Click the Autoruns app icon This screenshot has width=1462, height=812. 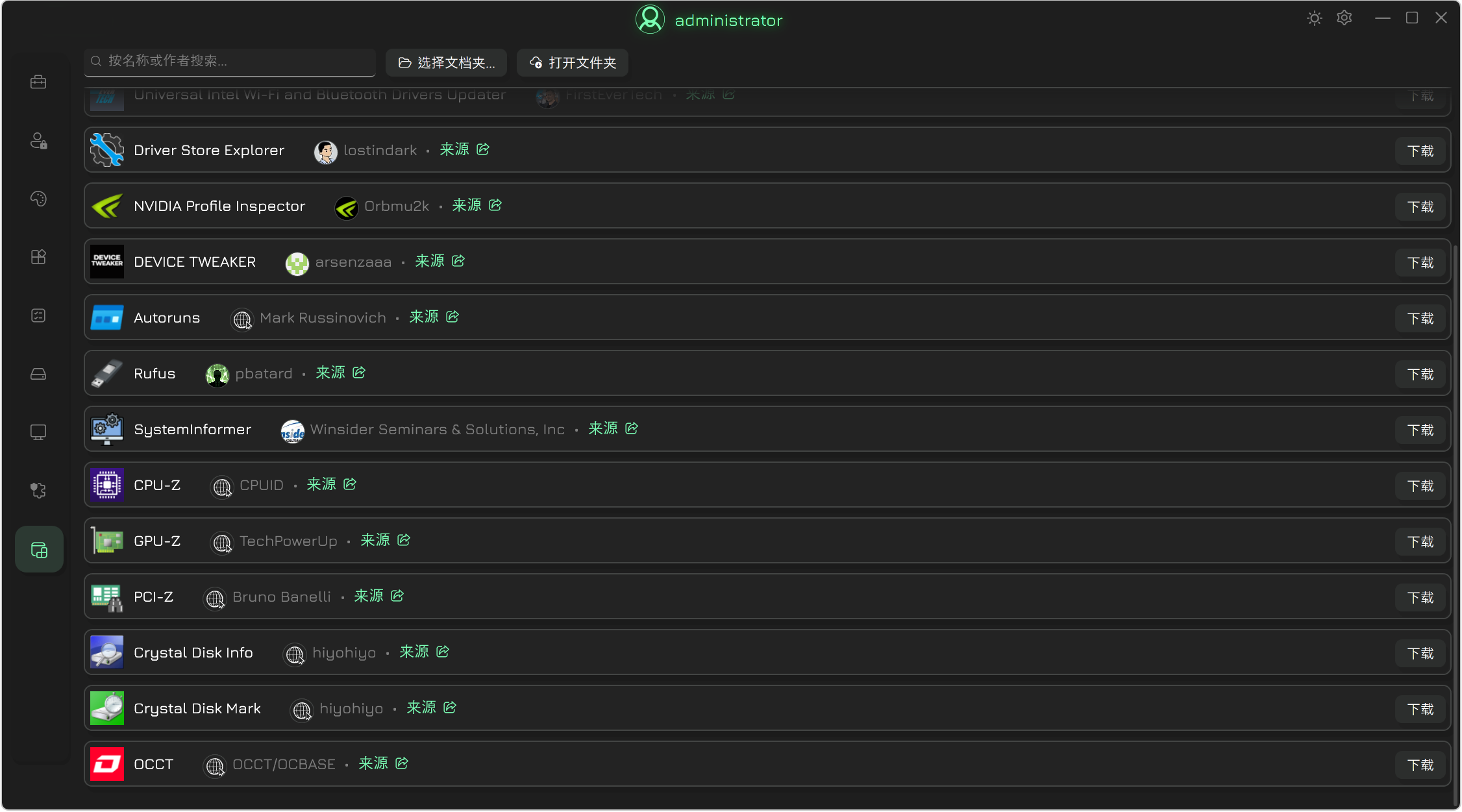click(107, 317)
